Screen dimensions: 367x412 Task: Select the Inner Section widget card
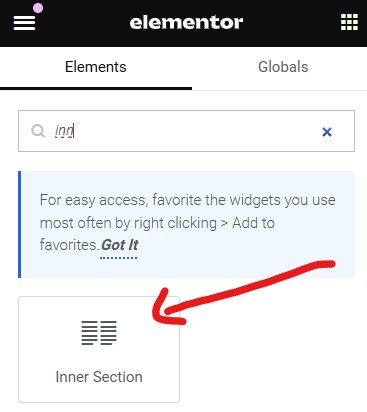click(x=99, y=349)
